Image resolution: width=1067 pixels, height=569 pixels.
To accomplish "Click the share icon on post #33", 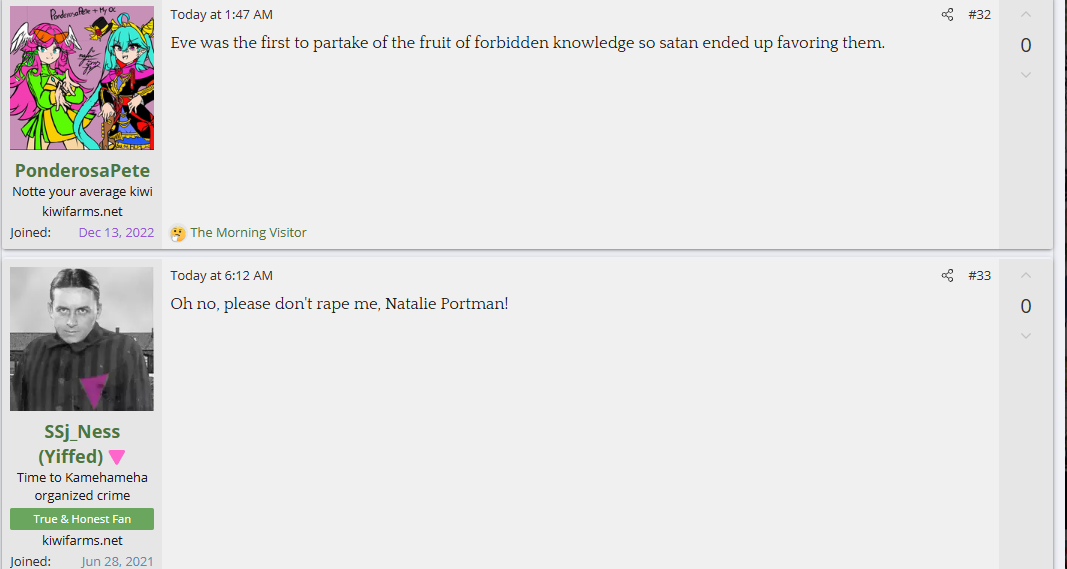I will click(947, 276).
